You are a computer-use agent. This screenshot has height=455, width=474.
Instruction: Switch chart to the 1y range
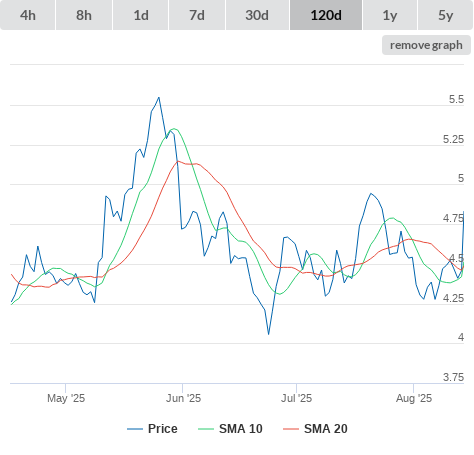(390, 15)
